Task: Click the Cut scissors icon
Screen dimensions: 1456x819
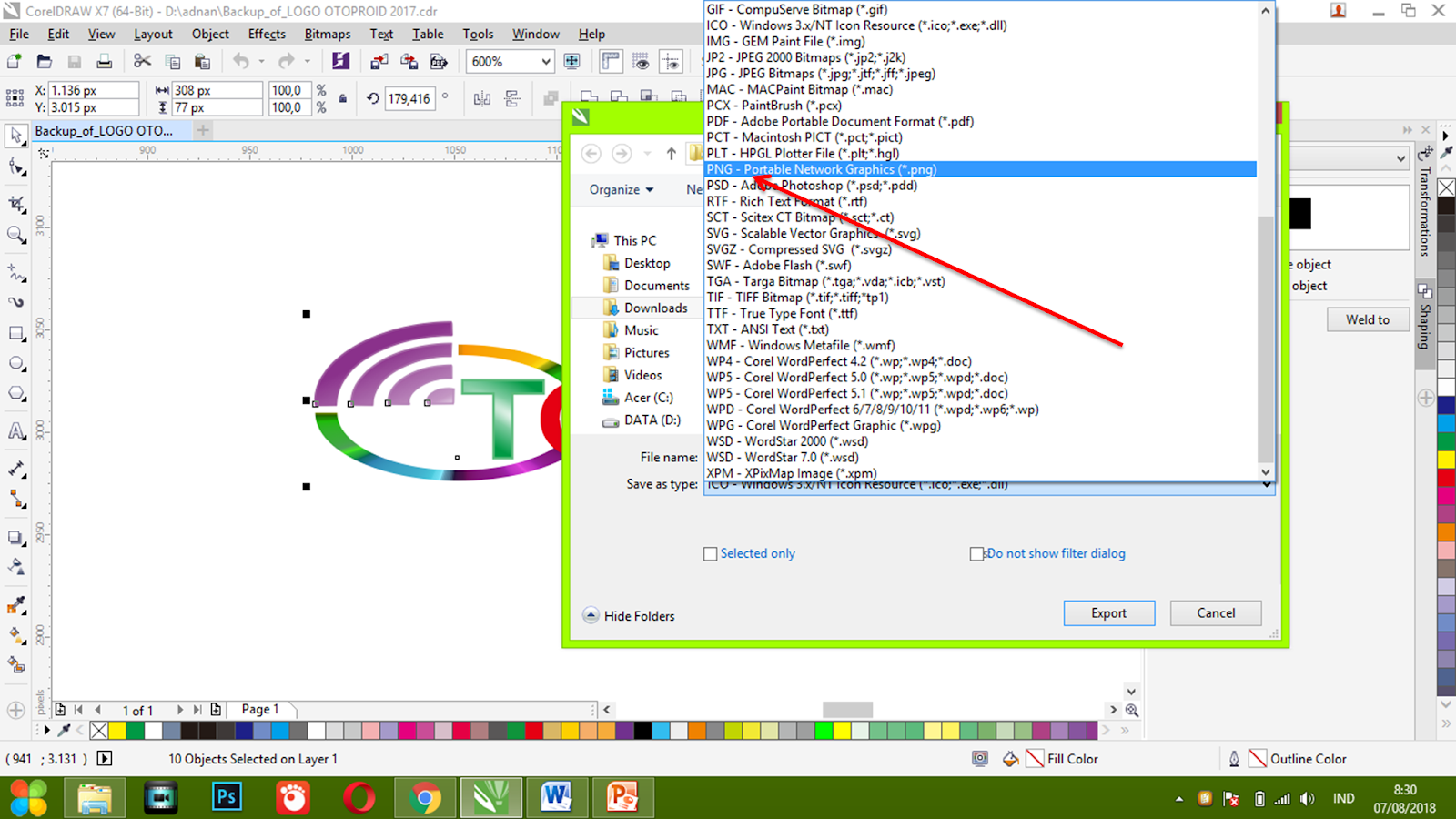Action: click(142, 62)
